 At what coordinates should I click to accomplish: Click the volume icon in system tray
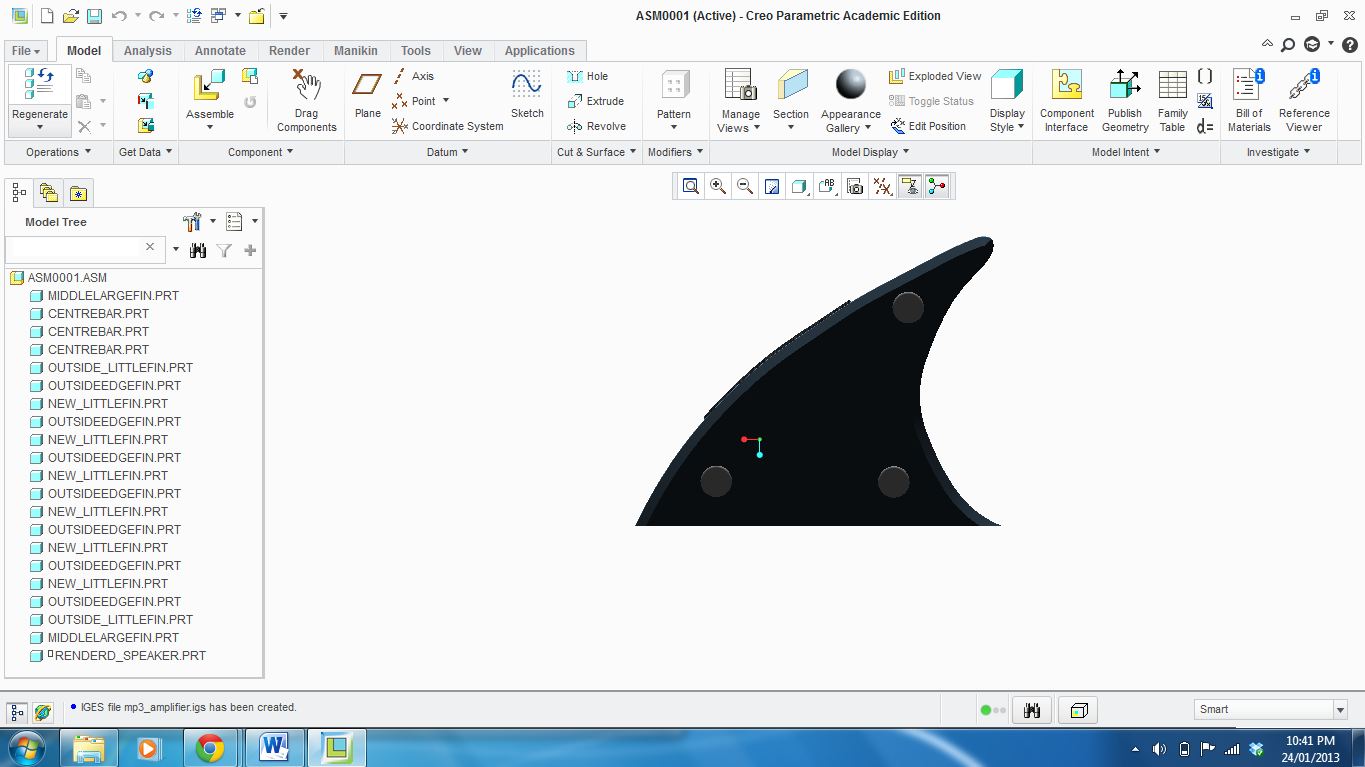click(1159, 749)
